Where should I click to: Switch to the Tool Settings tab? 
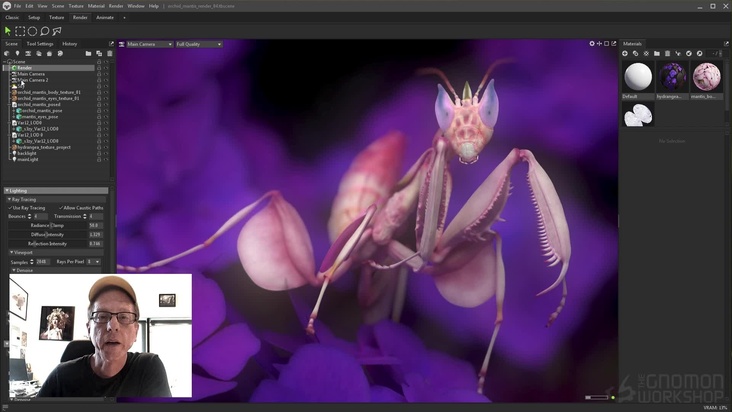pyautogui.click(x=40, y=44)
